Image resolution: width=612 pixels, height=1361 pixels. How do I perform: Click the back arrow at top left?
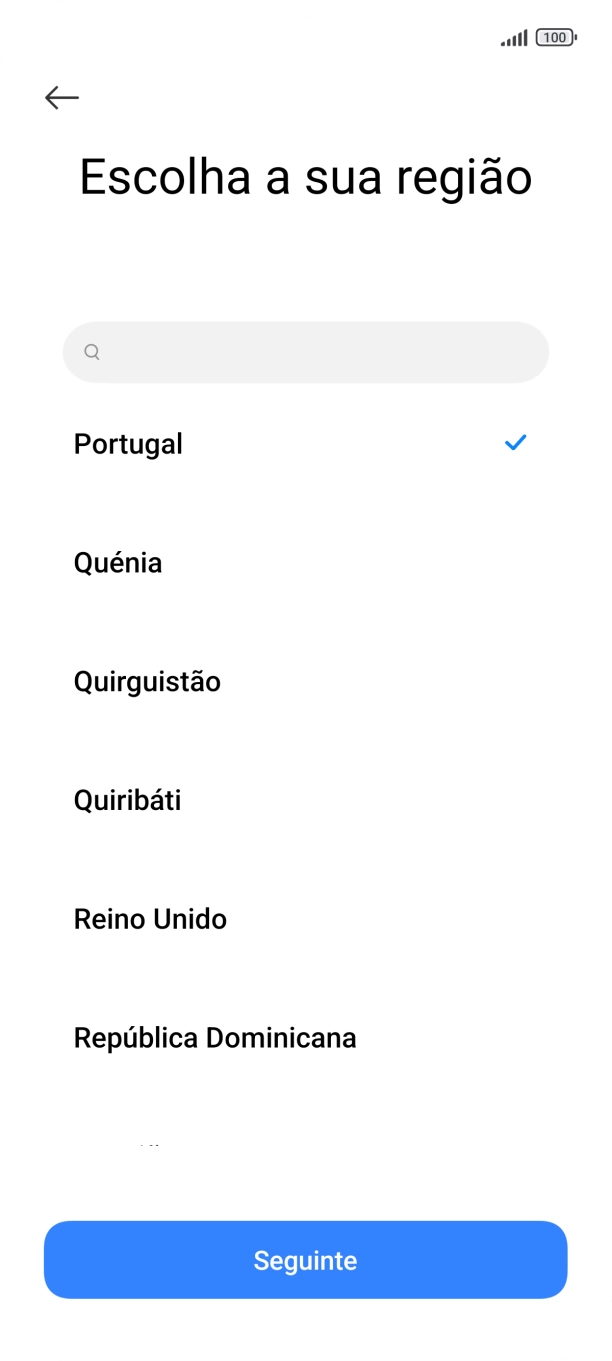(x=61, y=97)
